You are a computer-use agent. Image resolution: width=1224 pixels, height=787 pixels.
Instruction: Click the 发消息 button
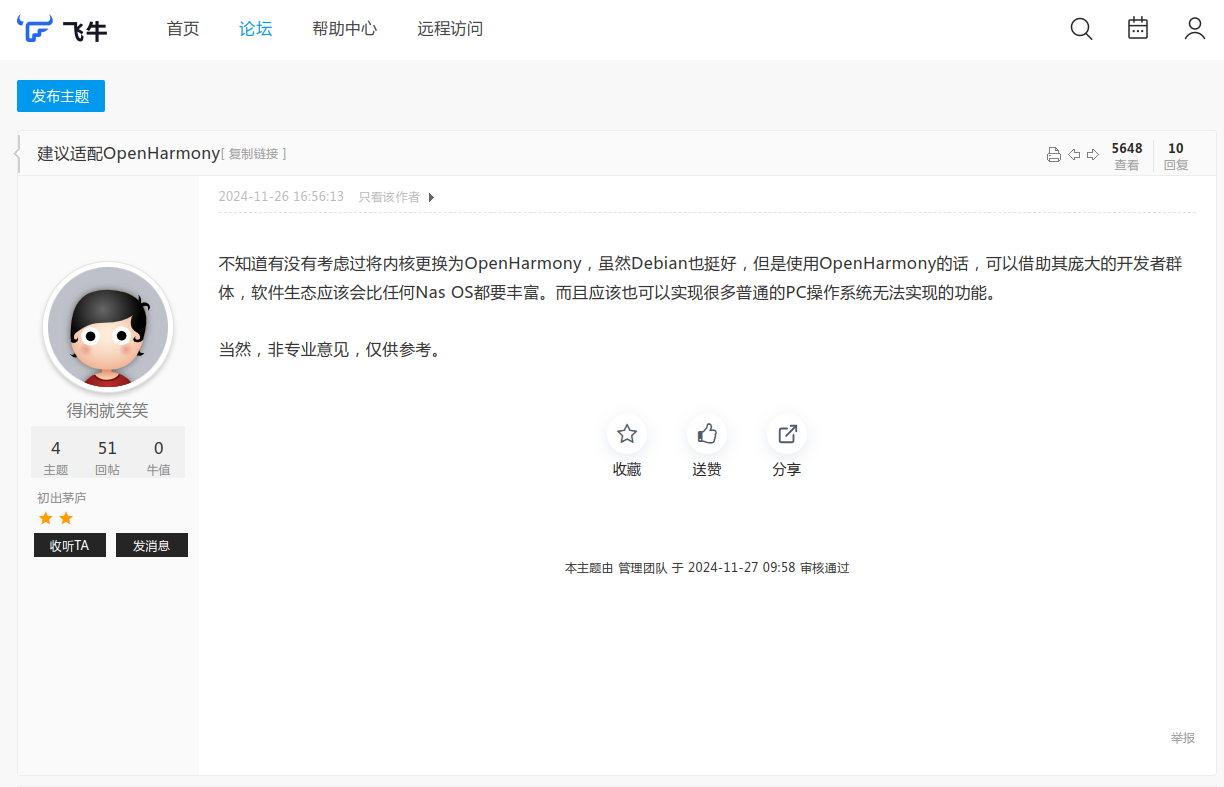point(152,545)
